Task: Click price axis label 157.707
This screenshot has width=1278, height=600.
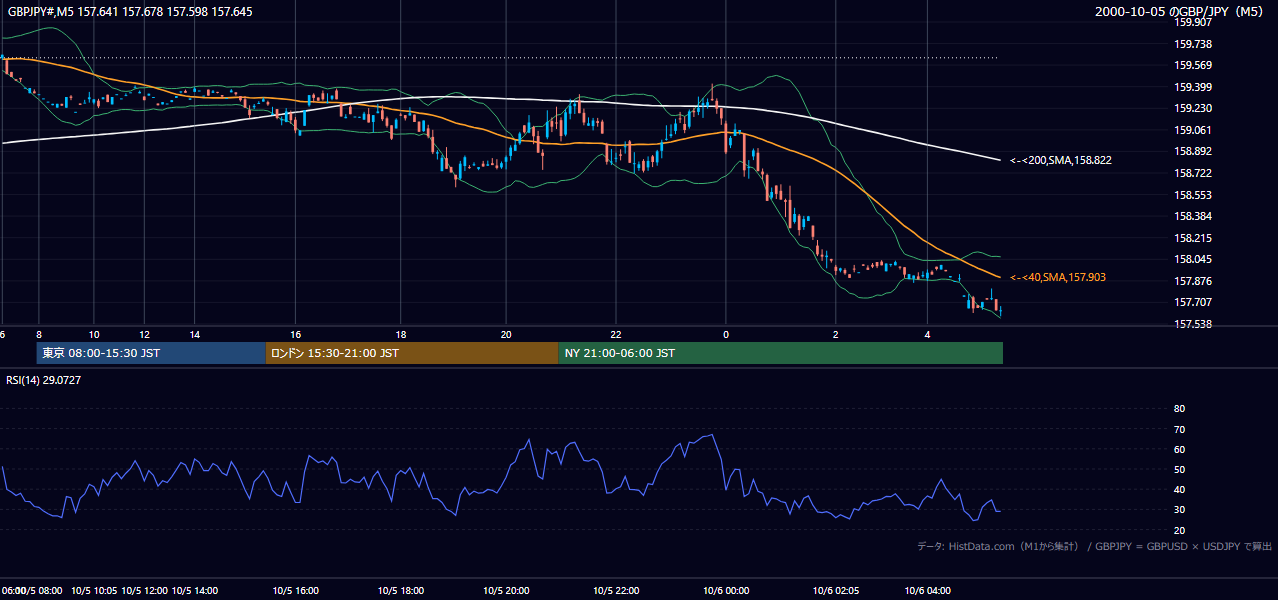Action: 1193,302
